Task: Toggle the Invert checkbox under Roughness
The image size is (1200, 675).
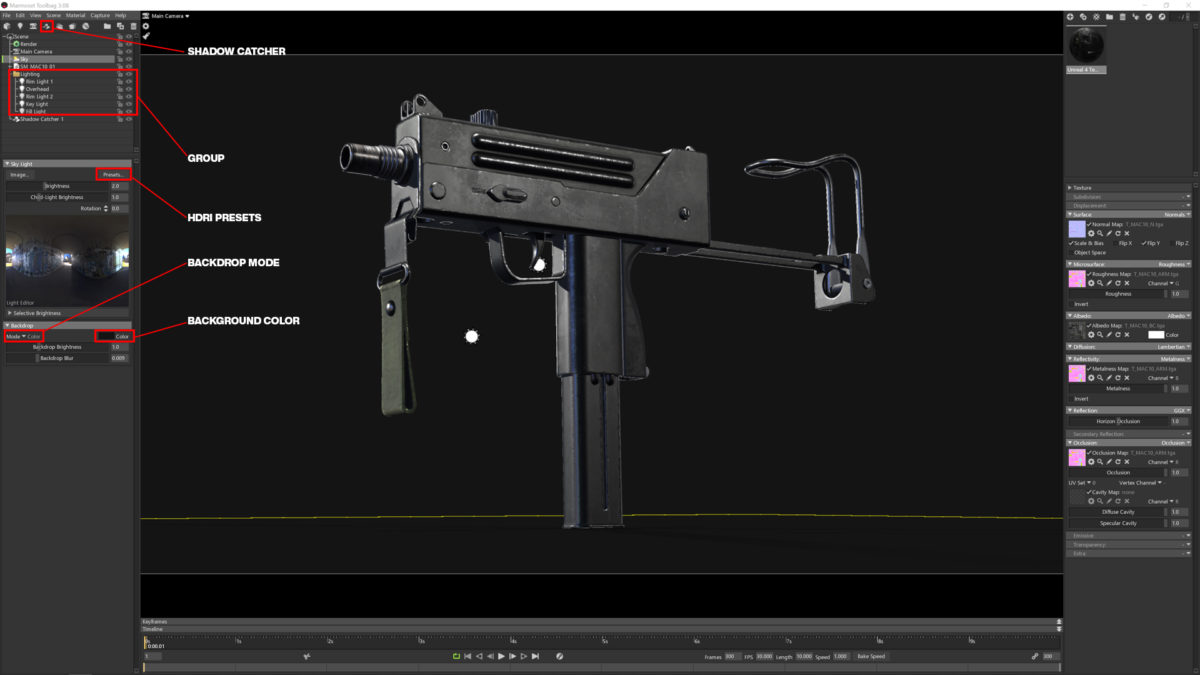Action: pyautogui.click(x=1072, y=304)
